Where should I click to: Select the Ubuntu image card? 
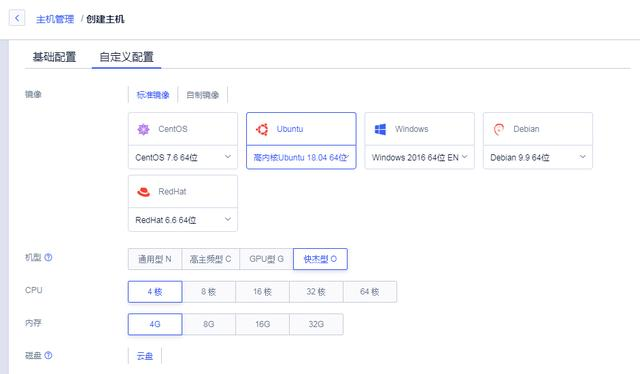coord(301,129)
